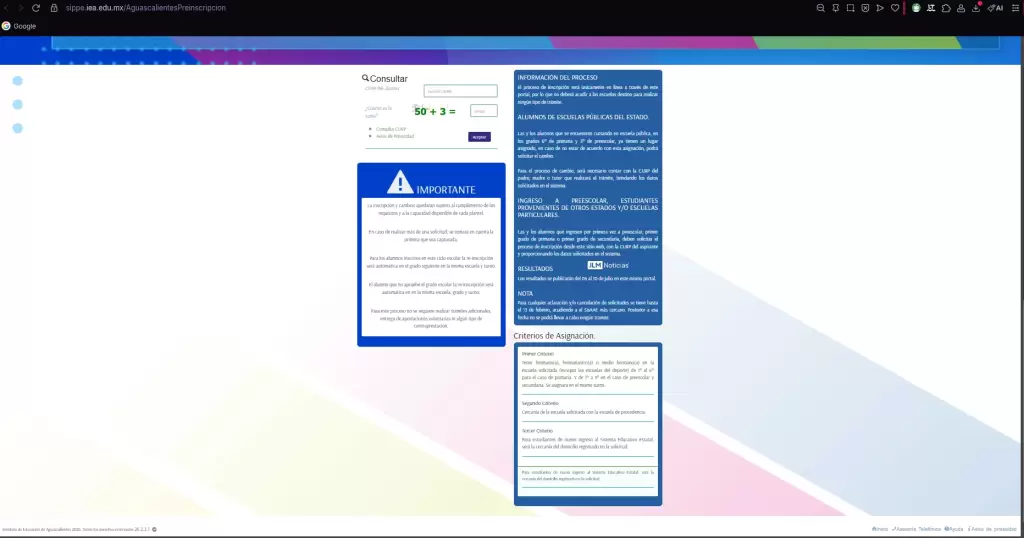Click the Inicio link in footer
Viewport: 1024px width, 538px height.
point(880,529)
